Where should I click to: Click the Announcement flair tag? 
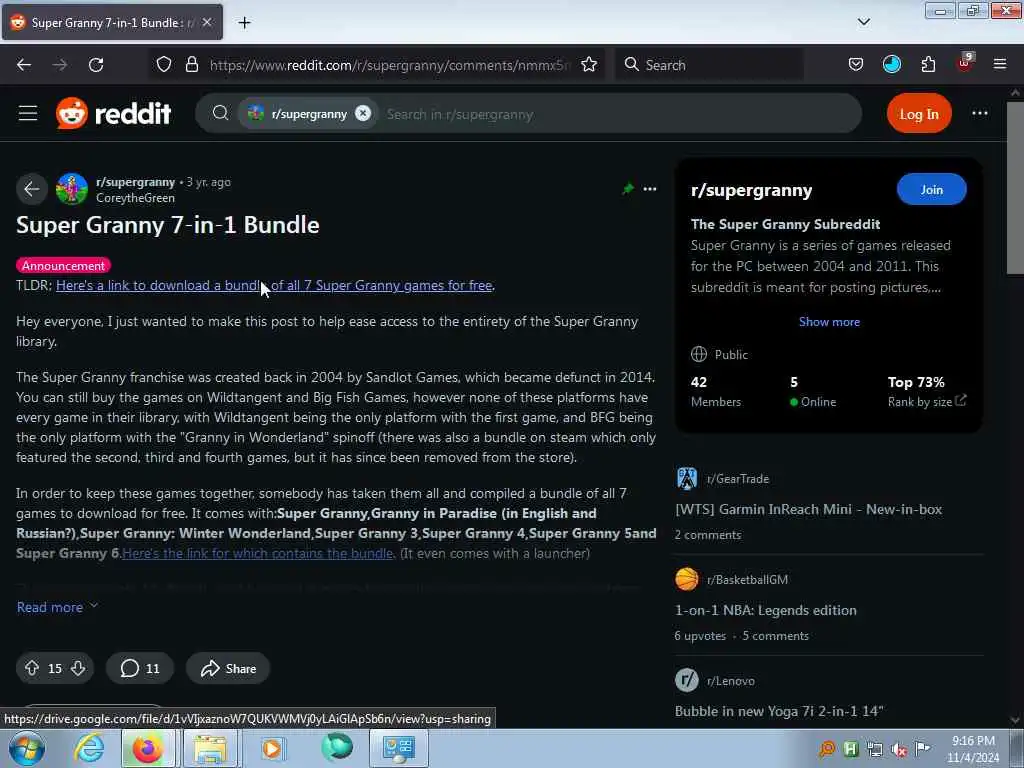pos(63,266)
